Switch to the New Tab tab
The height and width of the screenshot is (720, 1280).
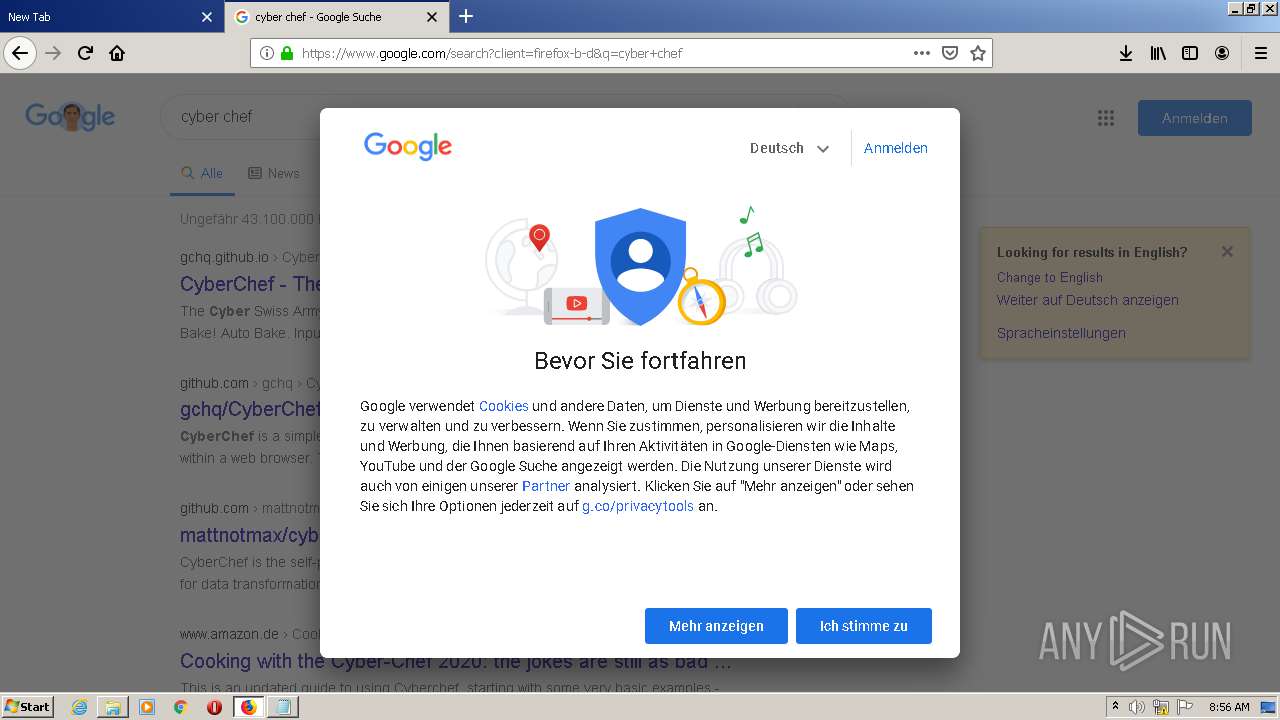110,17
